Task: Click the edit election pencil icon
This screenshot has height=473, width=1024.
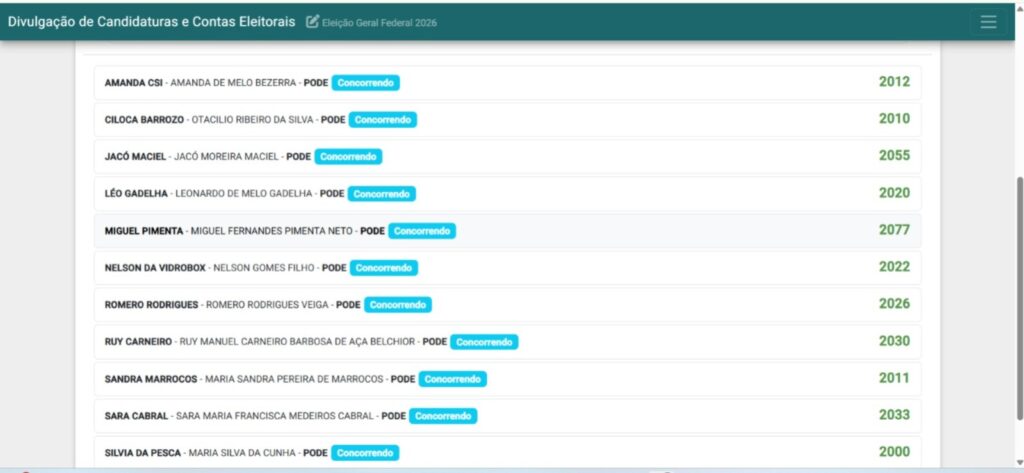Action: click(312, 22)
